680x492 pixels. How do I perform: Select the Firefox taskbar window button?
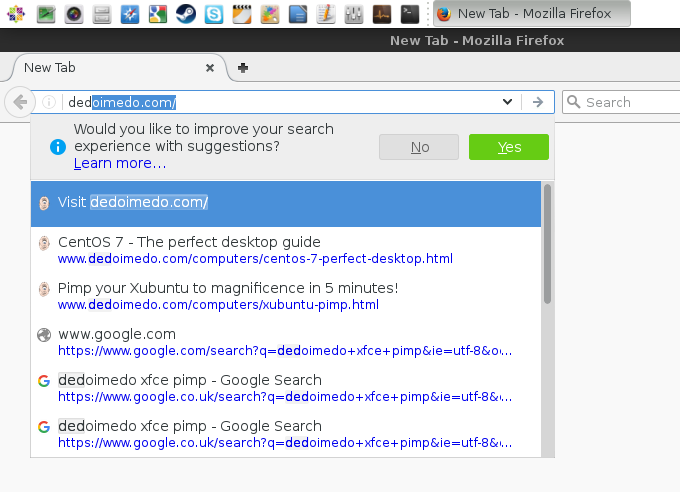(x=532, y=14)
